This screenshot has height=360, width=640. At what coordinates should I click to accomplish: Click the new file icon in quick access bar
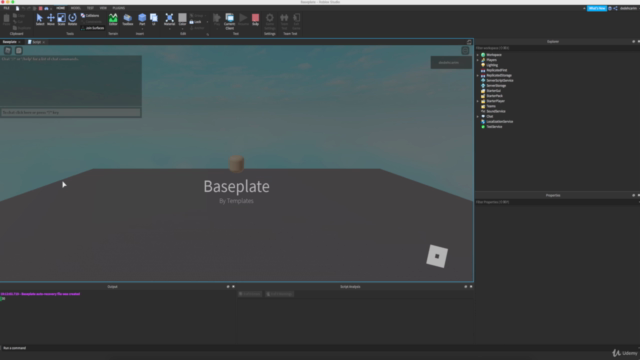click(x=18, y=8)
